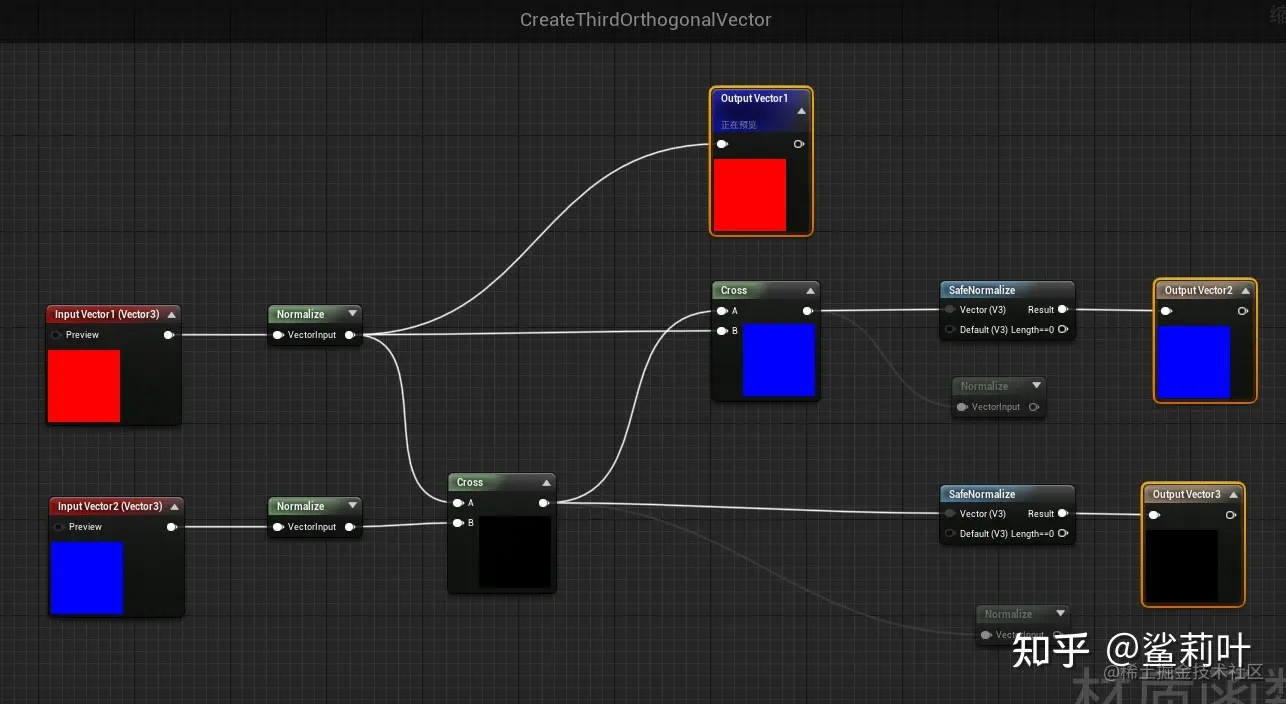Click Input Vector2 Preview input pin
1286x704 pixels.
[59, 527]
